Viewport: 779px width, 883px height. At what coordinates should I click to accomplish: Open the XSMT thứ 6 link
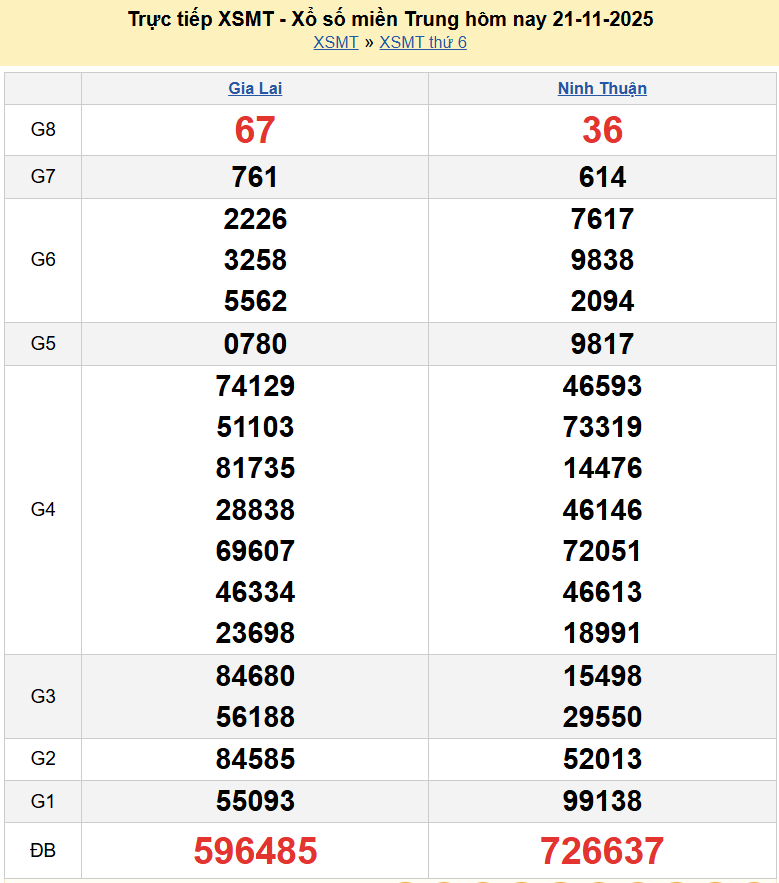pos(423,42)
